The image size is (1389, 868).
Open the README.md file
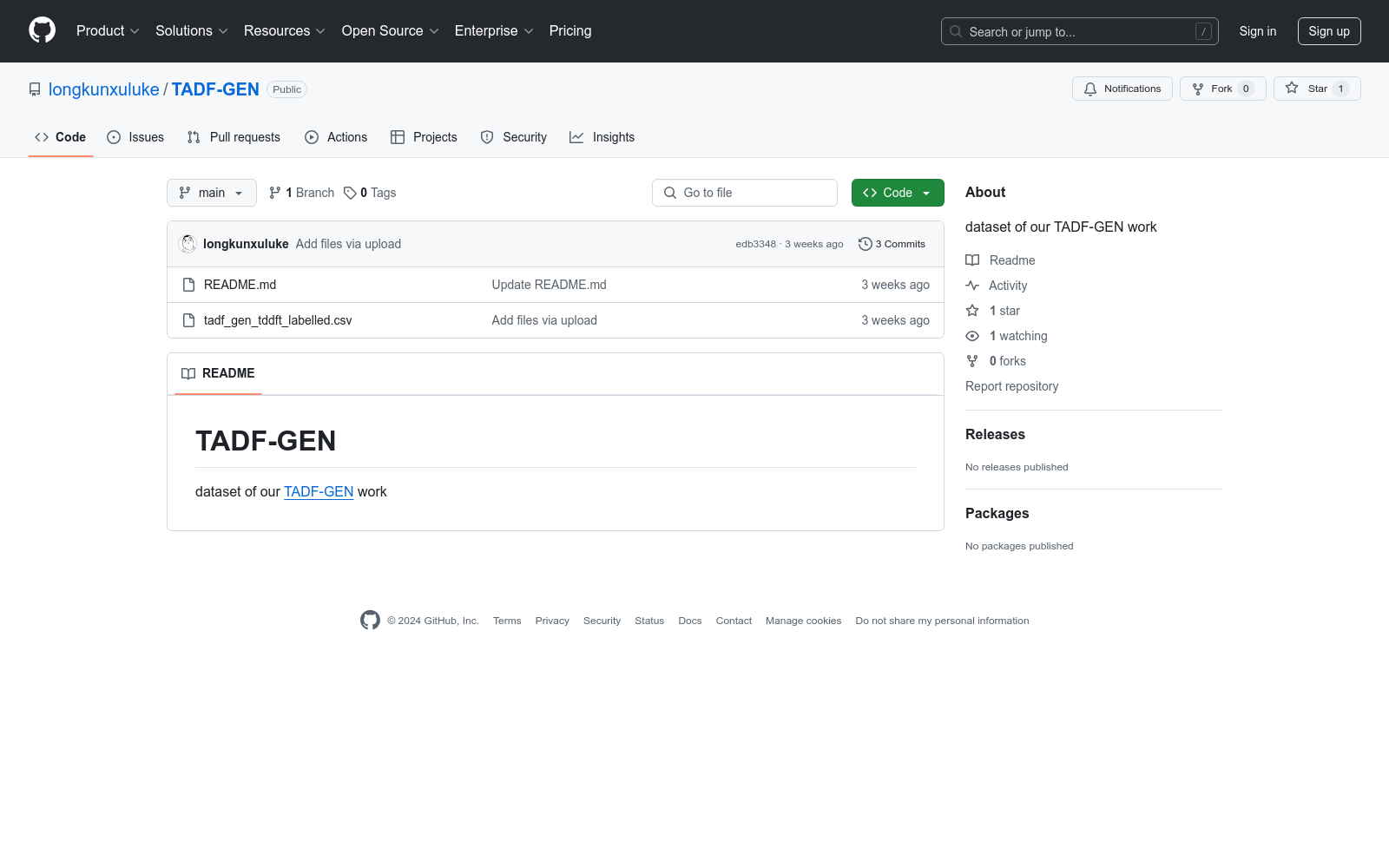[240, 285]
